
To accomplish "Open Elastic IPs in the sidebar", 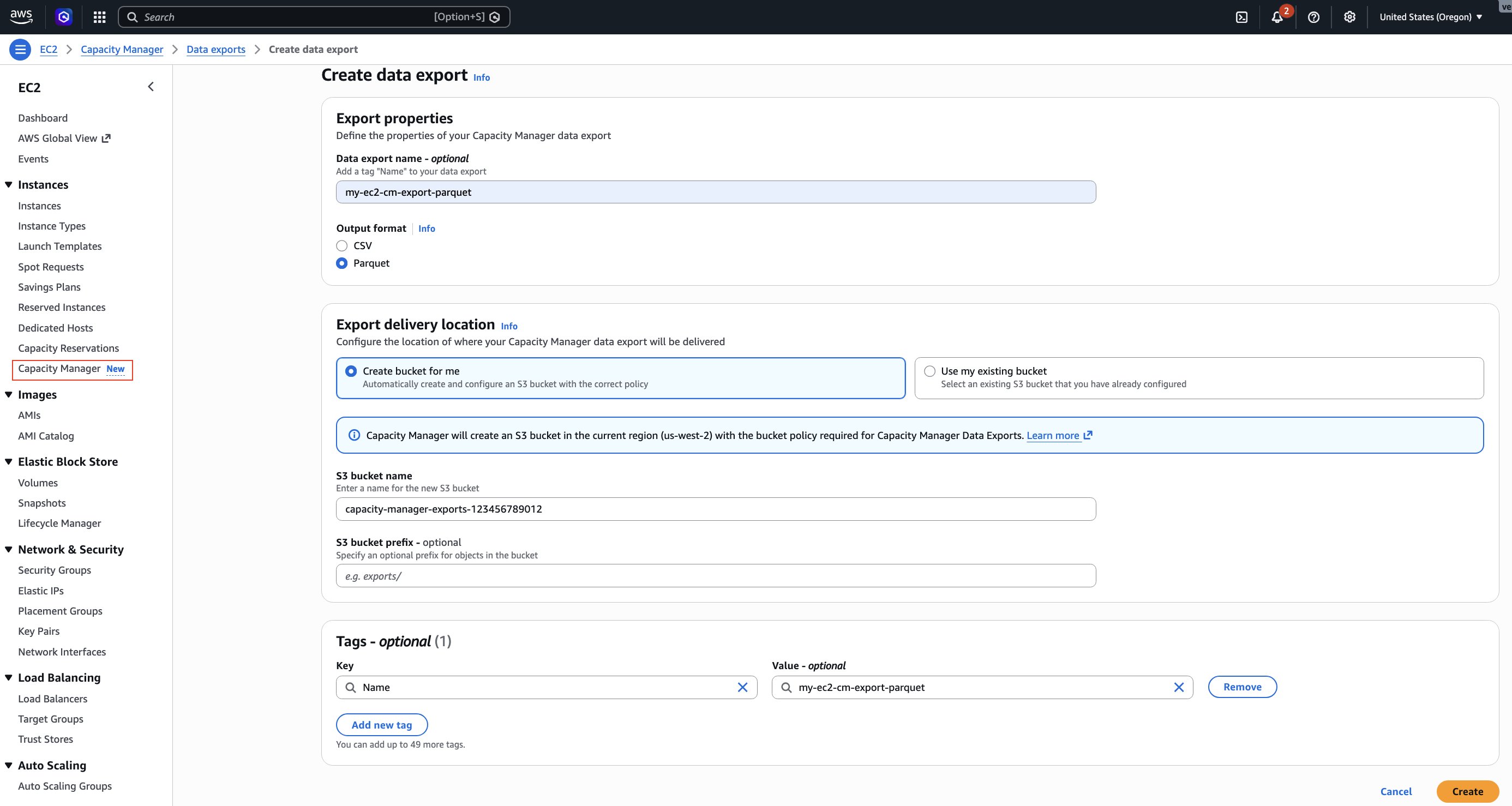I will pos(41,591).
